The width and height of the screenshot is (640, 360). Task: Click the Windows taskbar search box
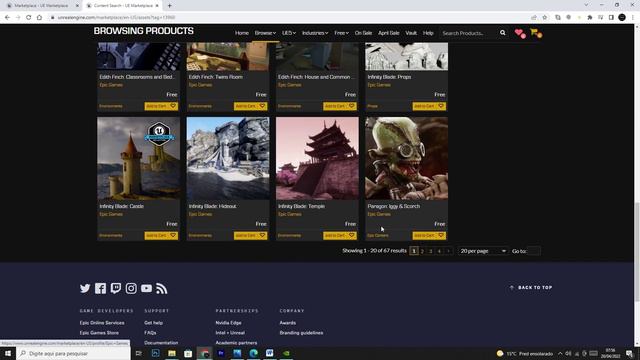73,353
